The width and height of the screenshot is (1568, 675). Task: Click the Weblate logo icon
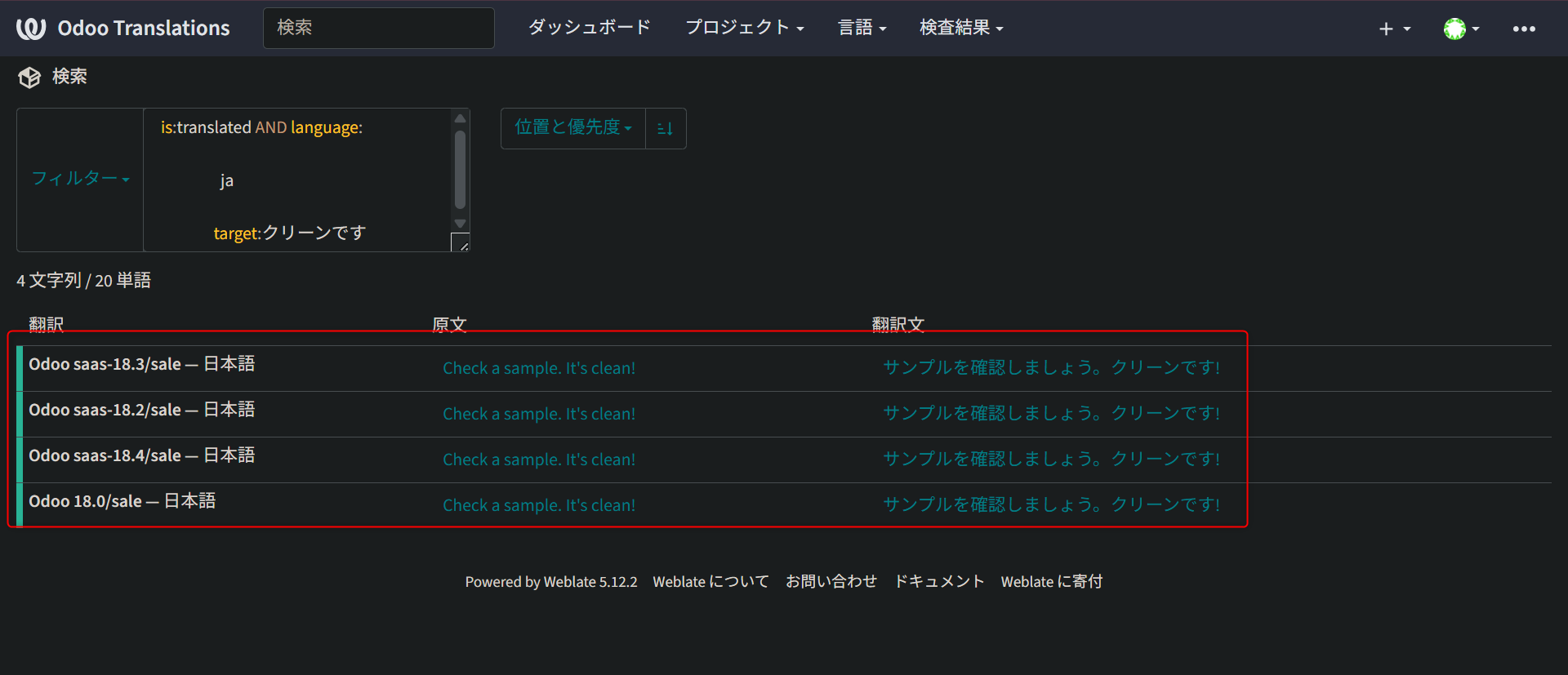click(31, 29)
